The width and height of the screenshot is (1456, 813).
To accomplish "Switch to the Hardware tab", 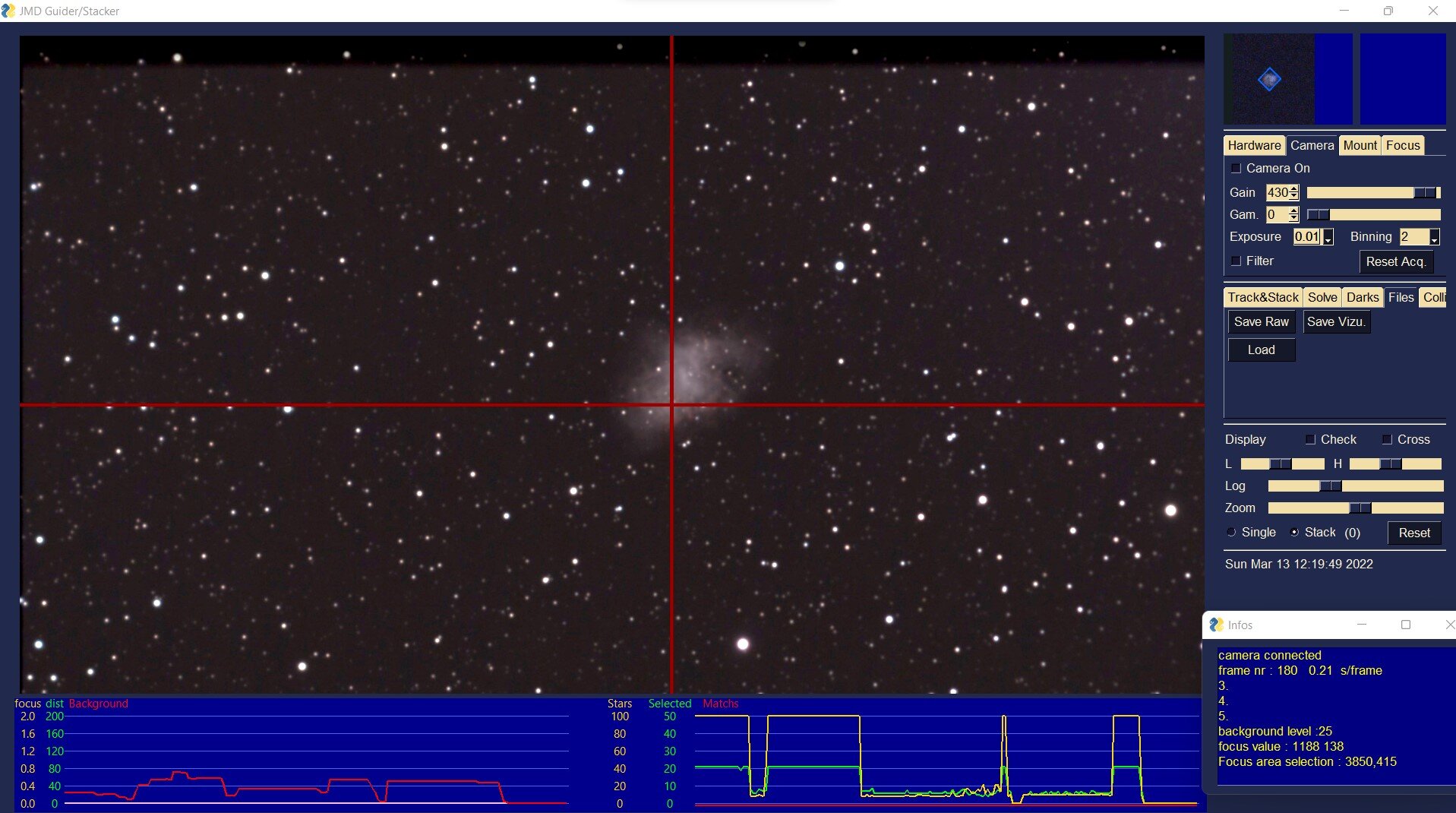I will pos(1254,145).
